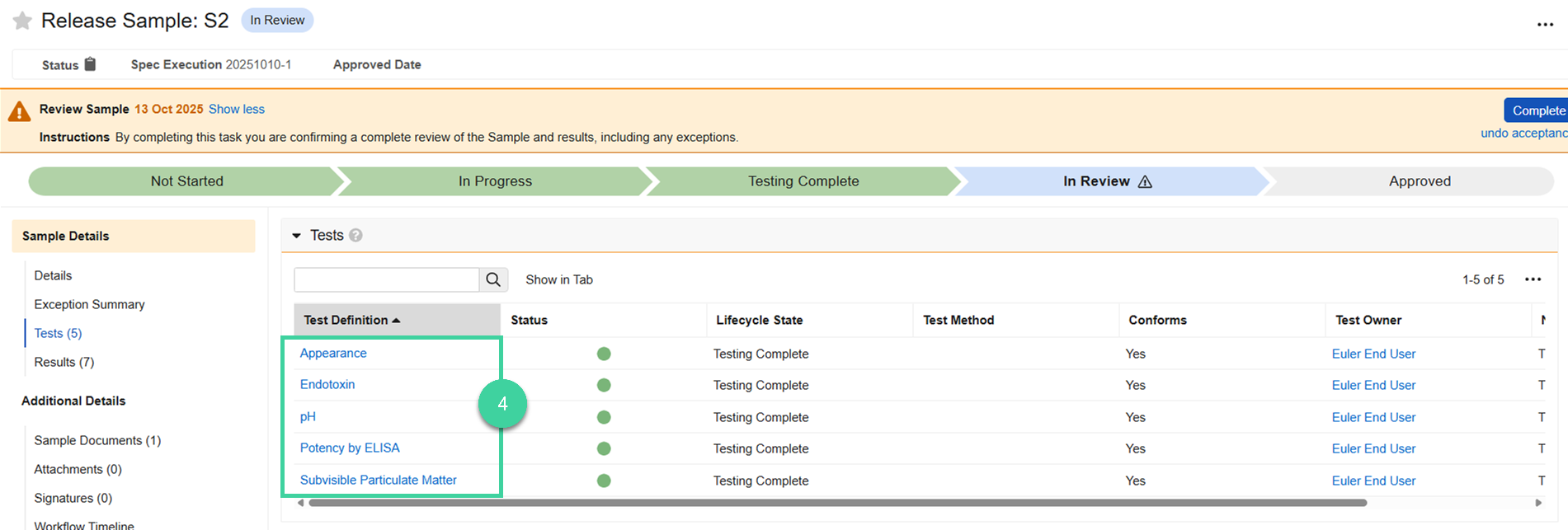
Task: Click the In Review status badge by the title
Action: tap(277, 21)
